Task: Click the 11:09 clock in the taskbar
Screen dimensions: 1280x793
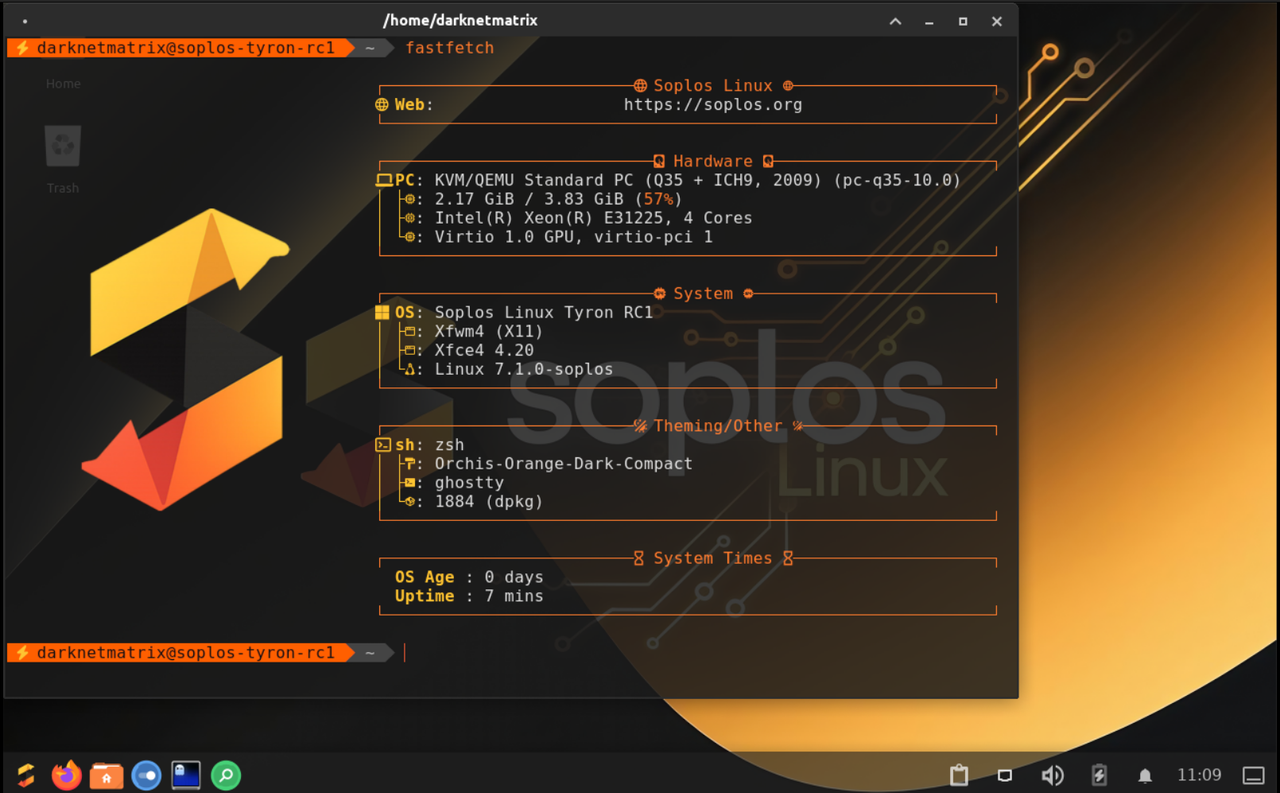Action: tap(1199, 775)
